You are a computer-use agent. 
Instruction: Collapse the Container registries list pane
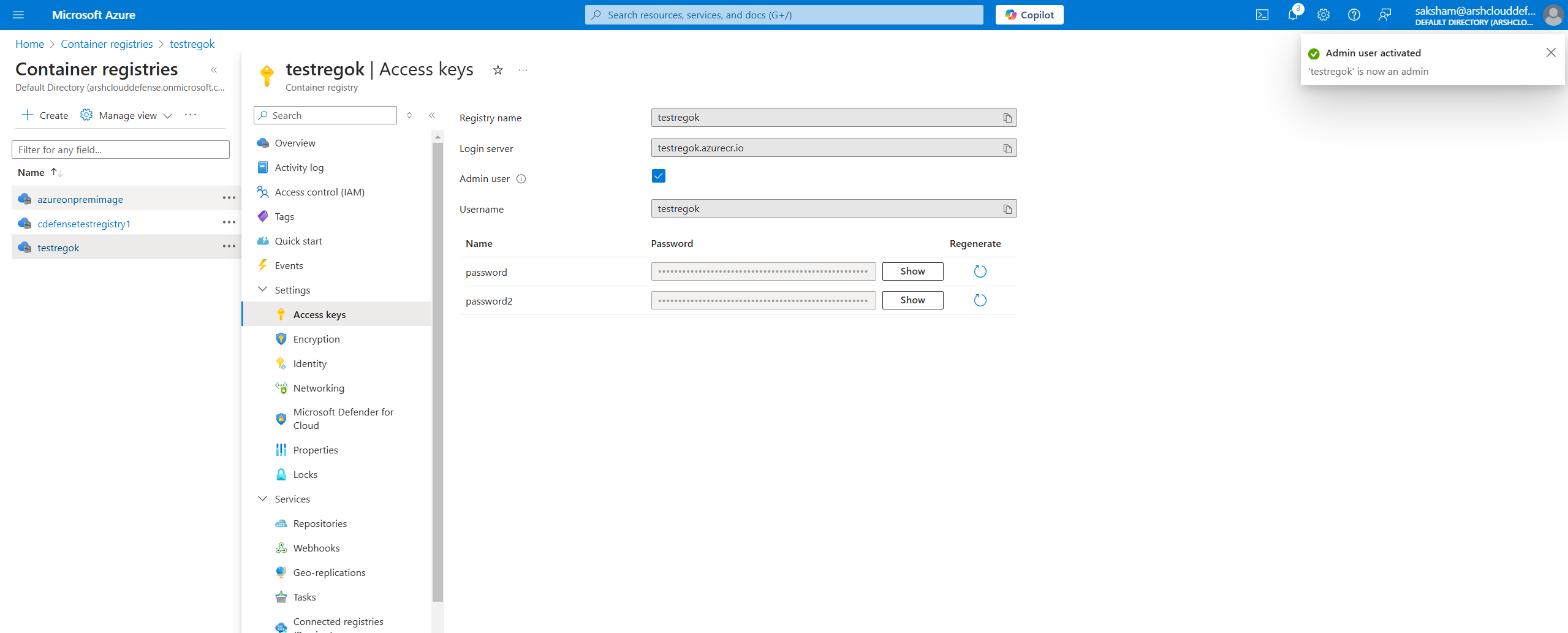[214, 70]
